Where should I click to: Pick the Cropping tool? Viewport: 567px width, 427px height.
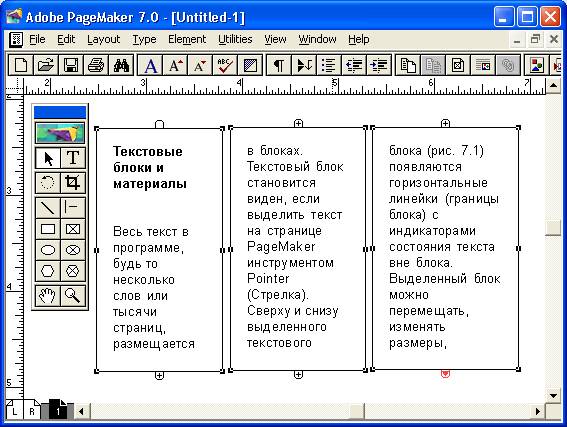pyautogui.click(x=73, y=183)
